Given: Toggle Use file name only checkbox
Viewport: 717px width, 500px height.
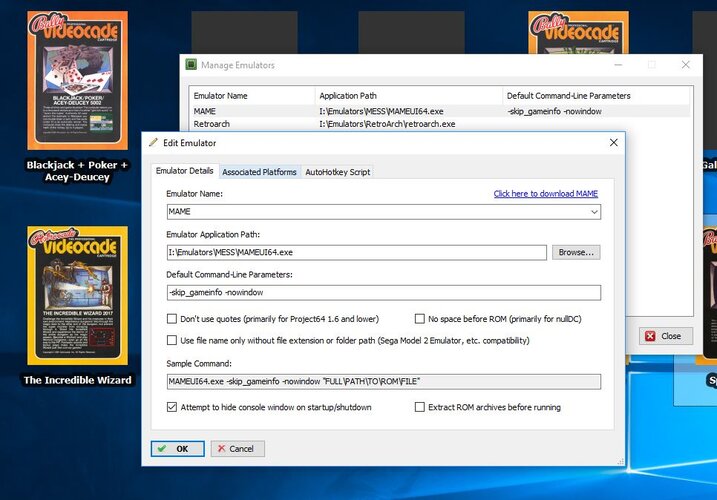Looking at the screenshot, I should [172, 340].
